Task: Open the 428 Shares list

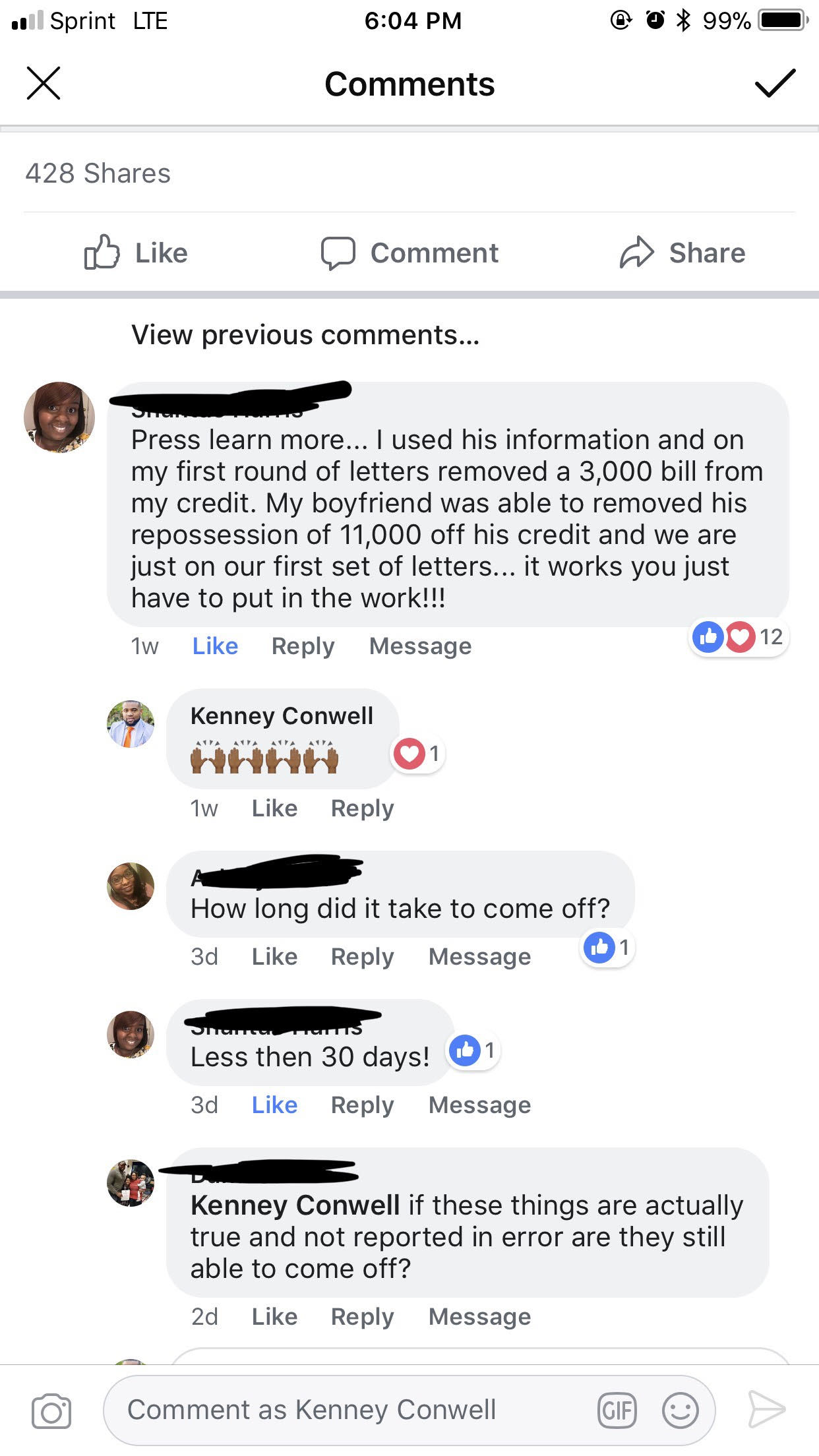Action: click(98, 173)
